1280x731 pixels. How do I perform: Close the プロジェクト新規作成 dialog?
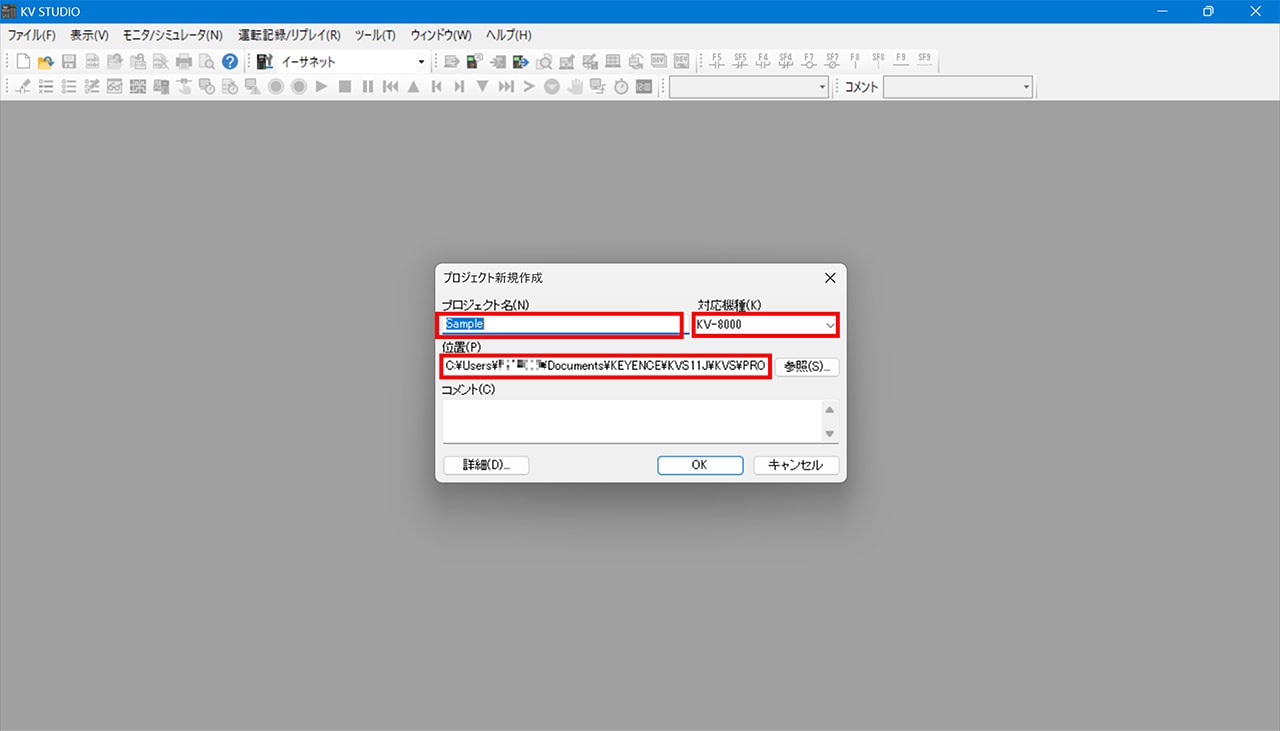830,278
